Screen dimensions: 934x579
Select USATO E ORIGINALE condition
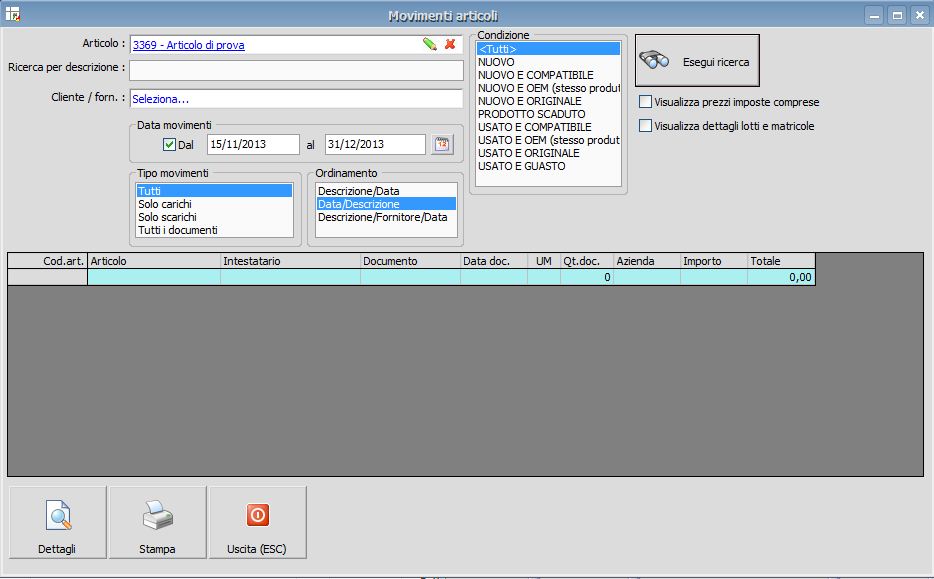tap(548, 153)
